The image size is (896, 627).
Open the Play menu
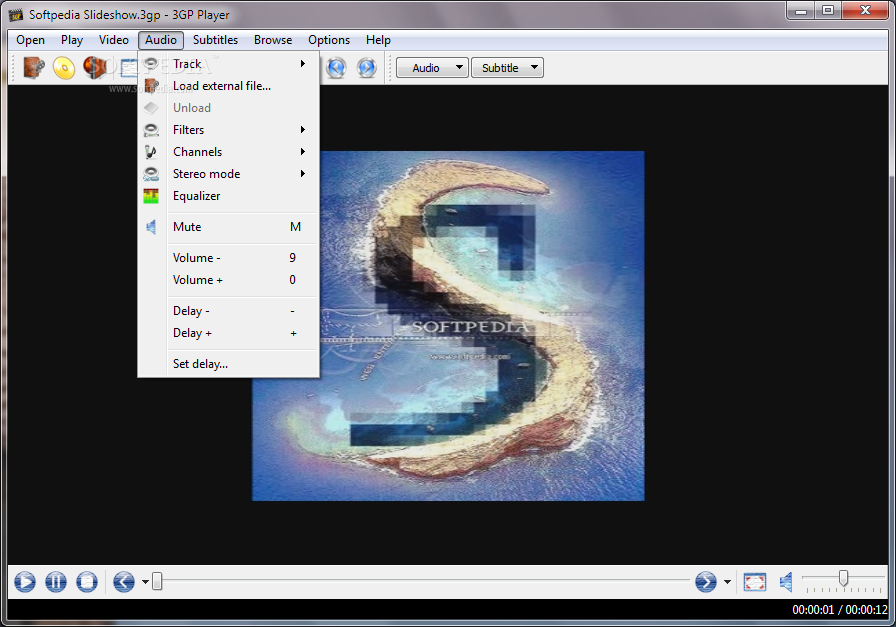[x=72, y=40]
